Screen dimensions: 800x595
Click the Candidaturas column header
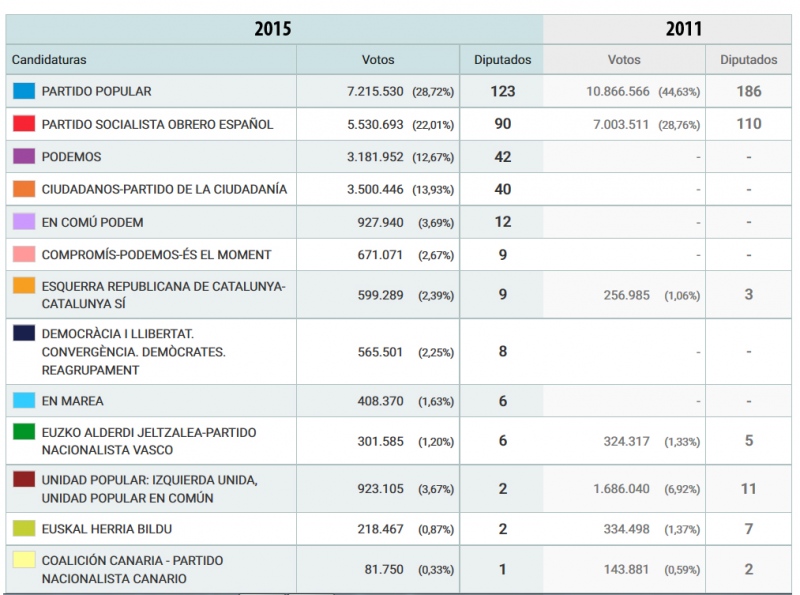point(49,60)
